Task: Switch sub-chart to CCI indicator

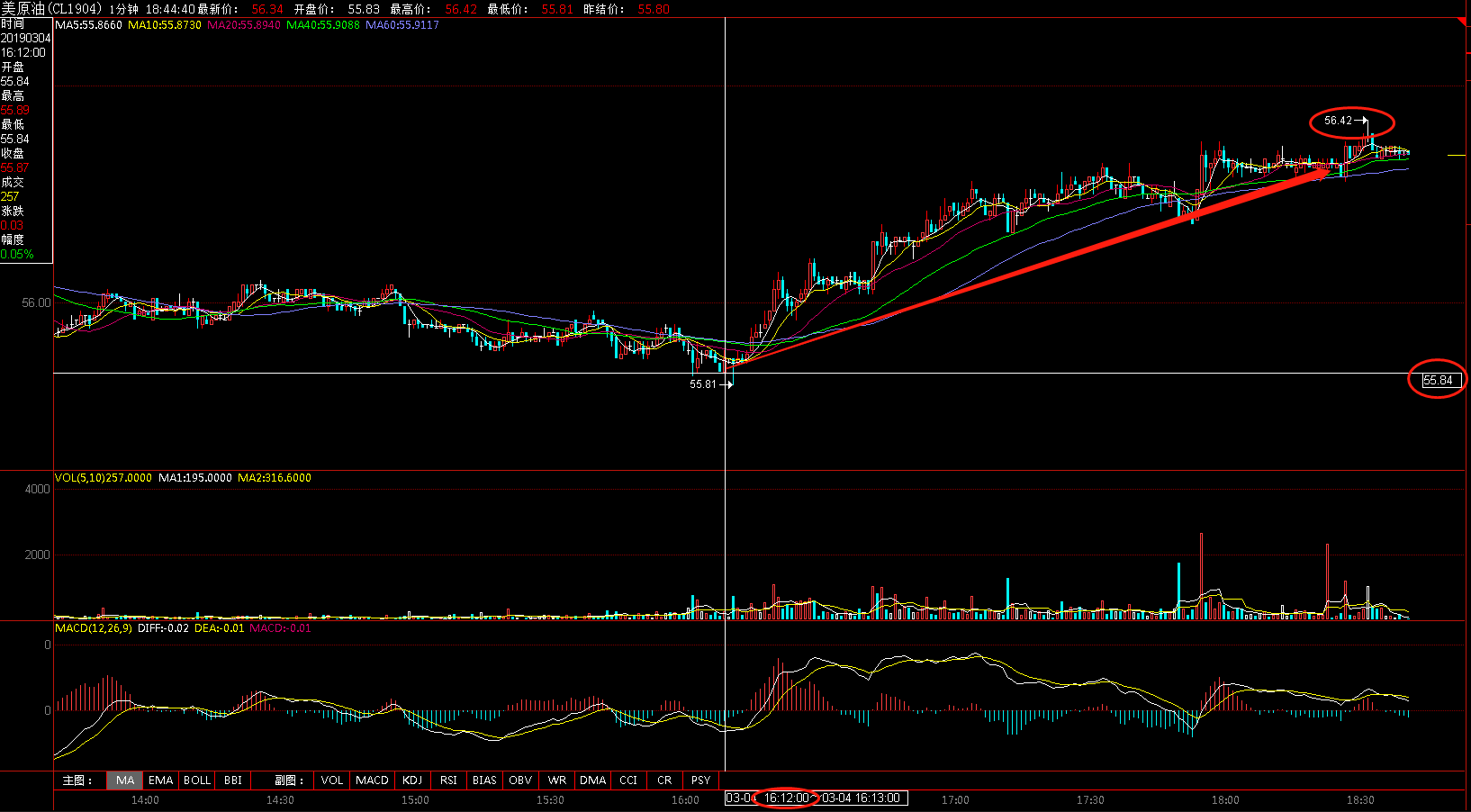Action: click(628, 780)
